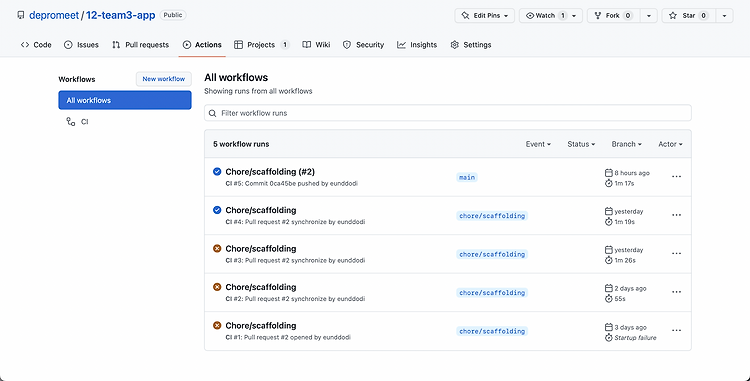Click the New workflow button
This screenshot has width=750, height=381.
(164, 79)
